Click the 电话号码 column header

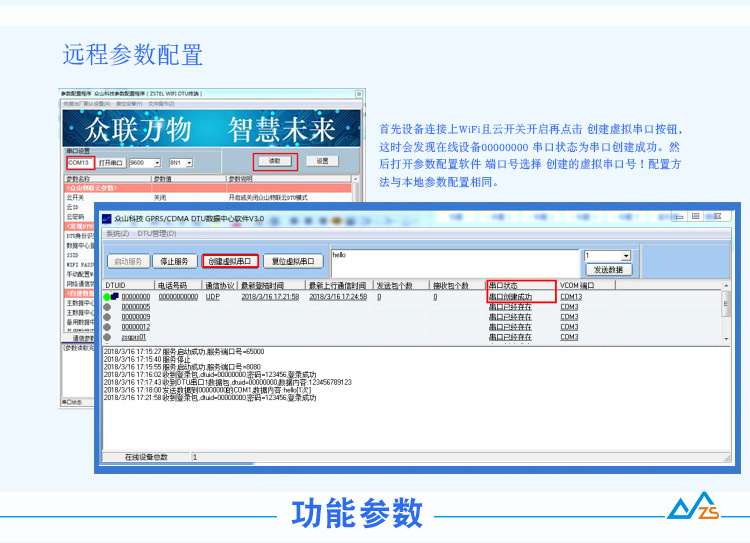tap(179, 286)
